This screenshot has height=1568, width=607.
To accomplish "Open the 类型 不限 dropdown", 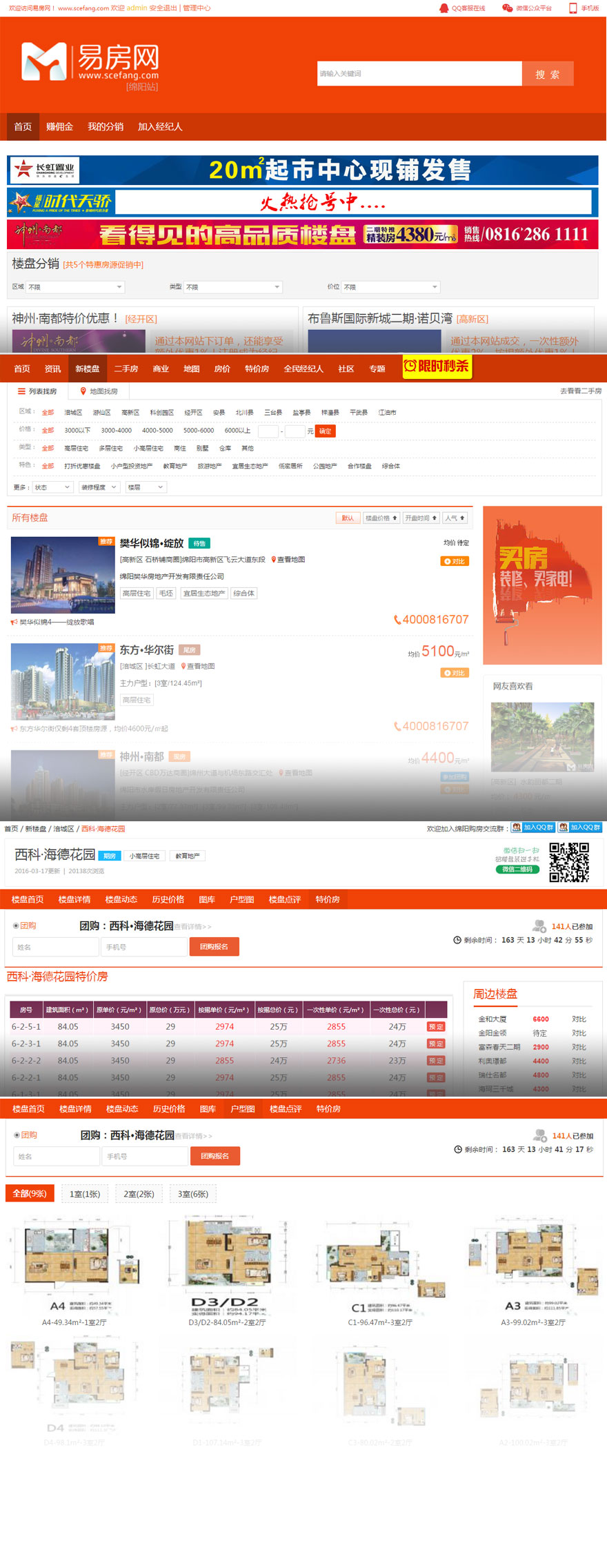I will (233, 287).
